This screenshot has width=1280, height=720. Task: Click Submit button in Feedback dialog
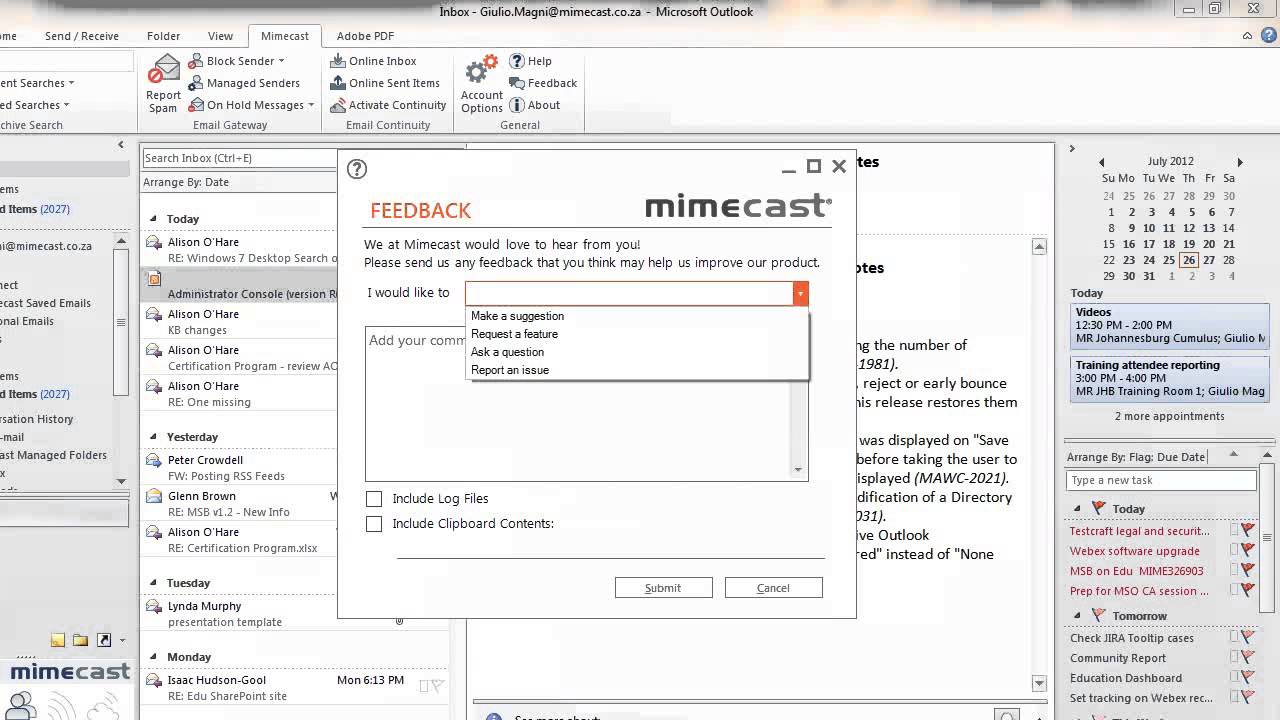[x=663, y=588]
